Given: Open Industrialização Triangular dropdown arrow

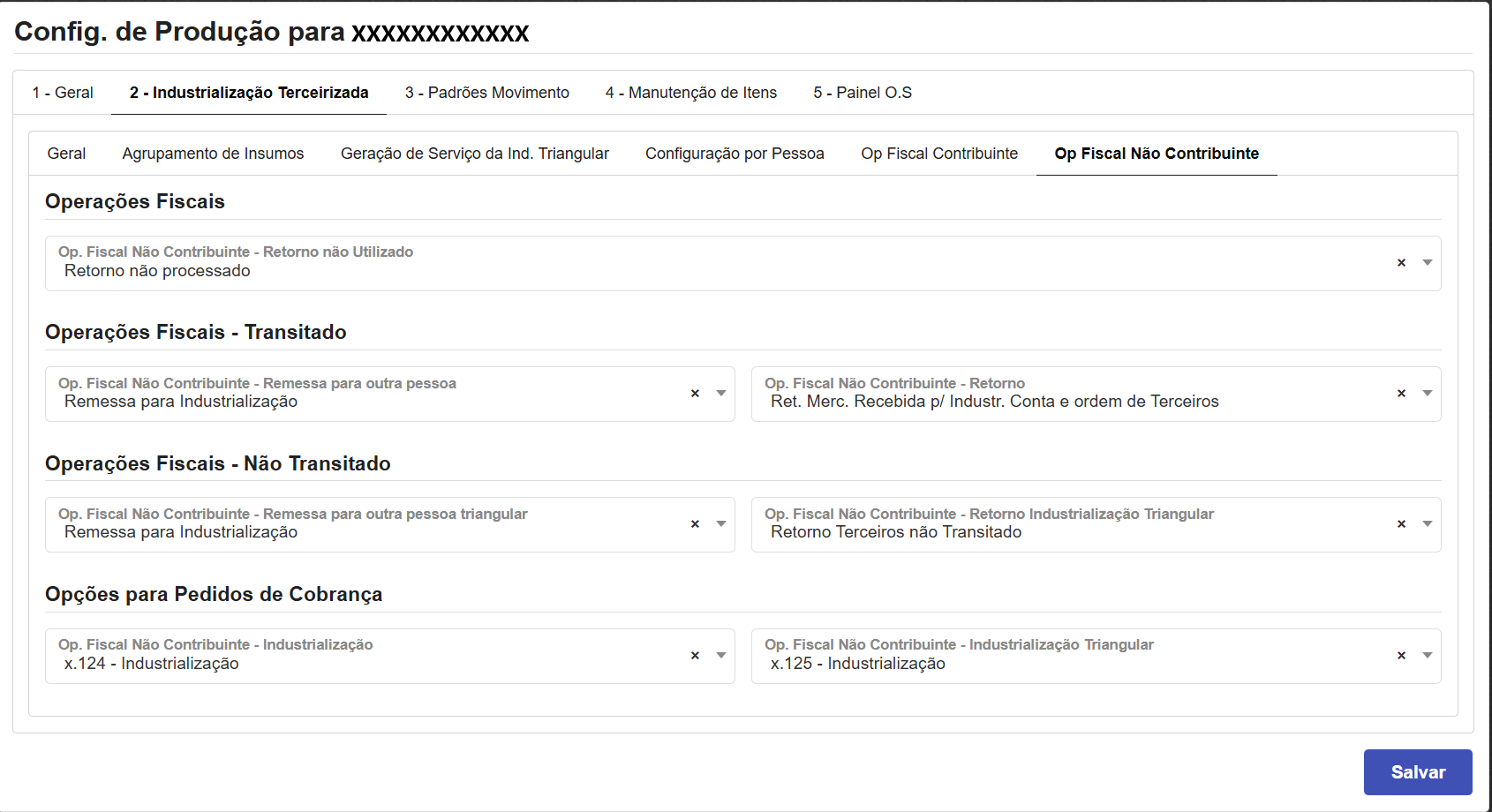Looking at the screenshot, I should [1427, 656].
